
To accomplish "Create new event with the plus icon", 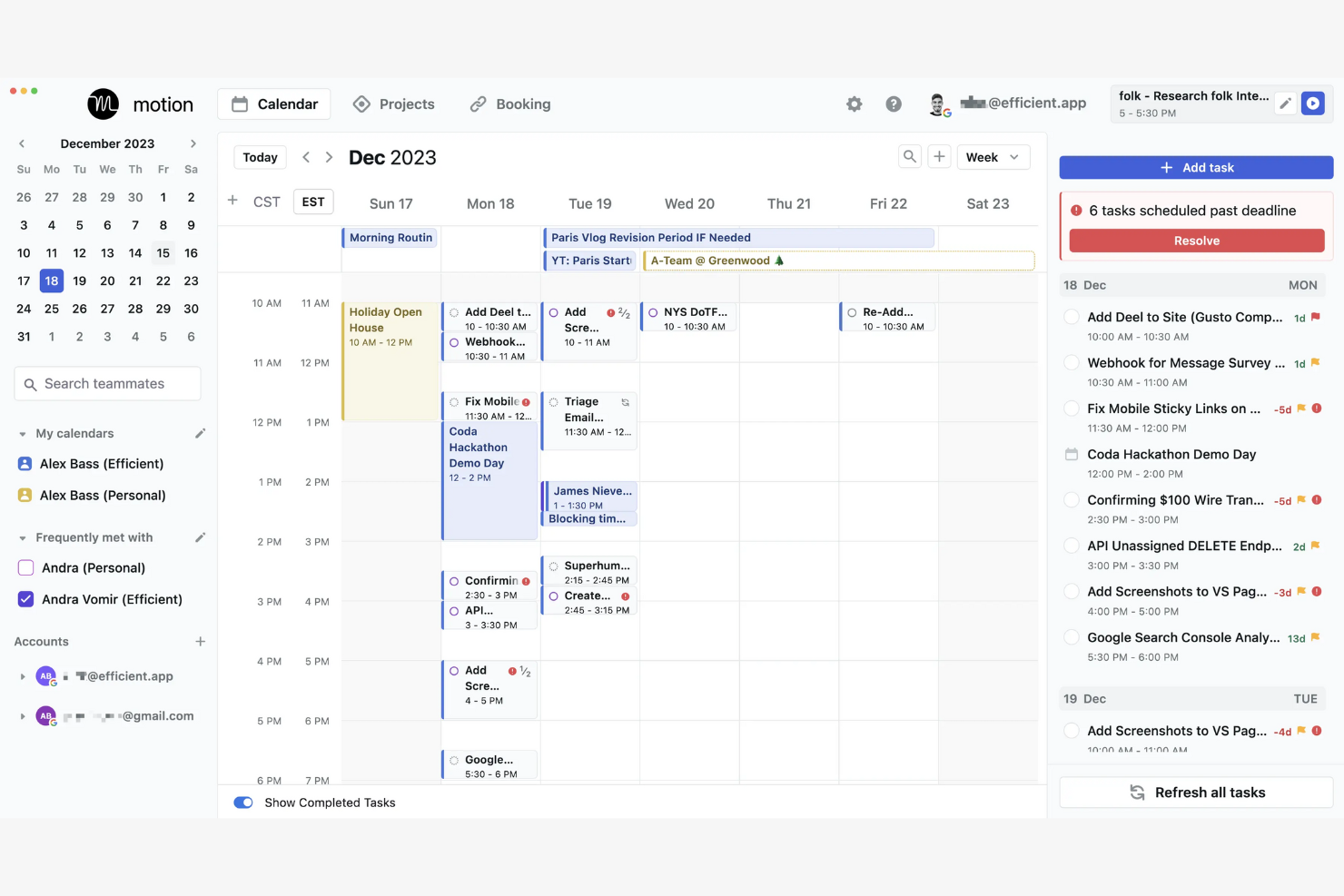I will 939,156.
